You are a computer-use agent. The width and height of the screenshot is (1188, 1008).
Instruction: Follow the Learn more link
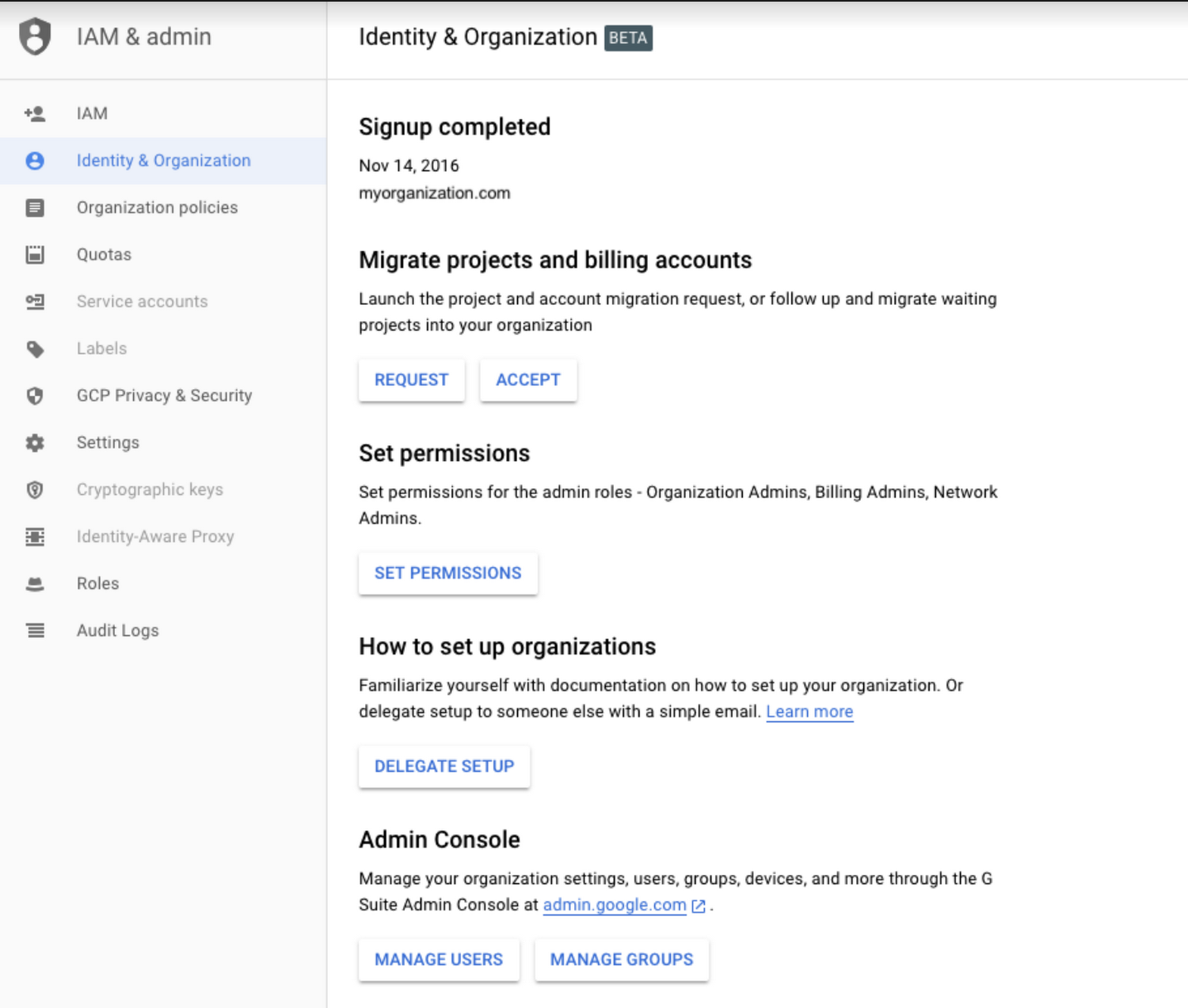tap(809, 712)
